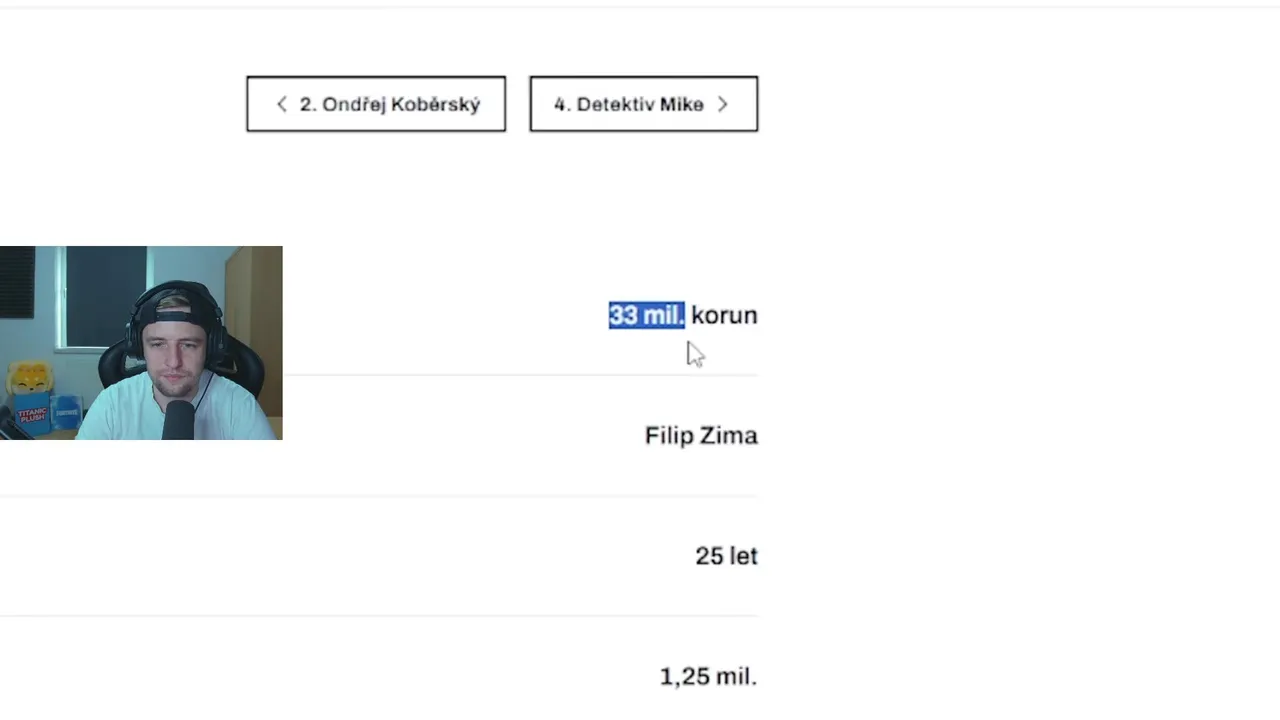
Task: Click the highlighted 33 mil. text
Action: (646, 315)
